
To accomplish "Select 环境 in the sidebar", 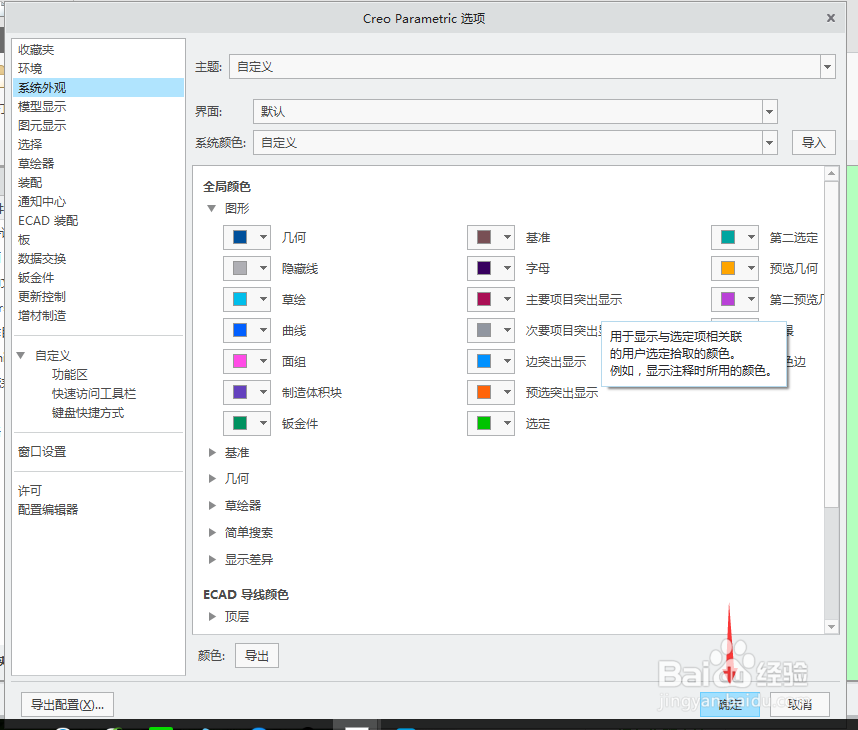I will tap(98, 68).
